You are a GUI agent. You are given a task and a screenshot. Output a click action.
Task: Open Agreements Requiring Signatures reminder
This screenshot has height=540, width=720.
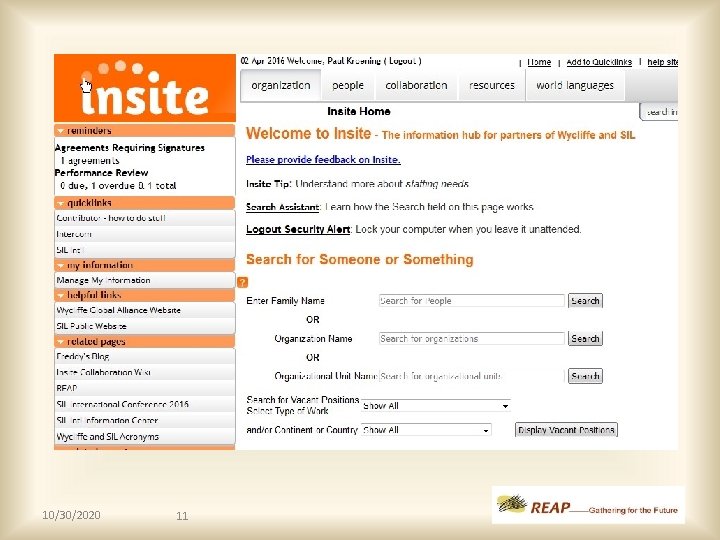129,148
